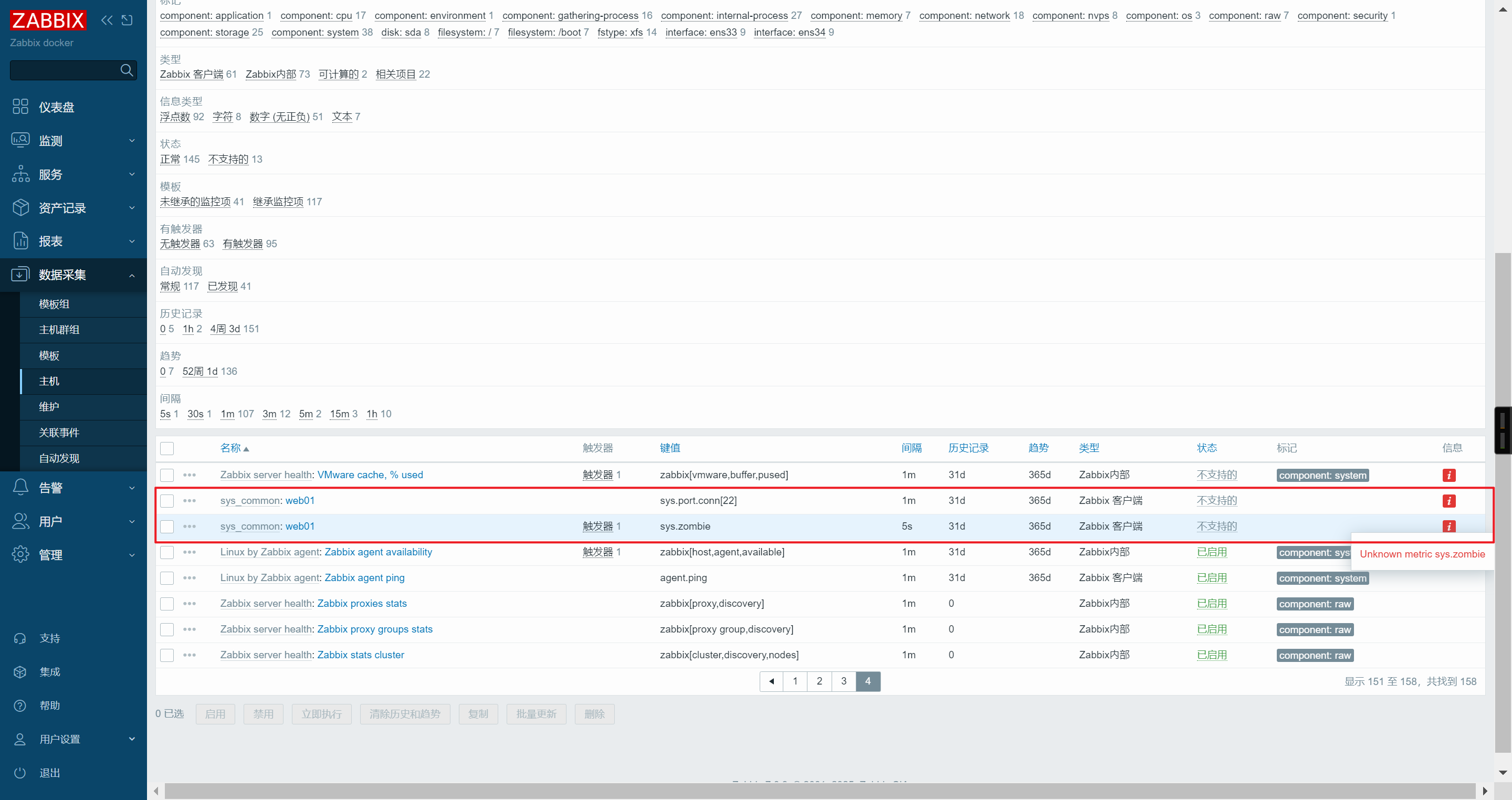
Task: Toggle the select-all checkbox in table header
Action: coord(167,448)
